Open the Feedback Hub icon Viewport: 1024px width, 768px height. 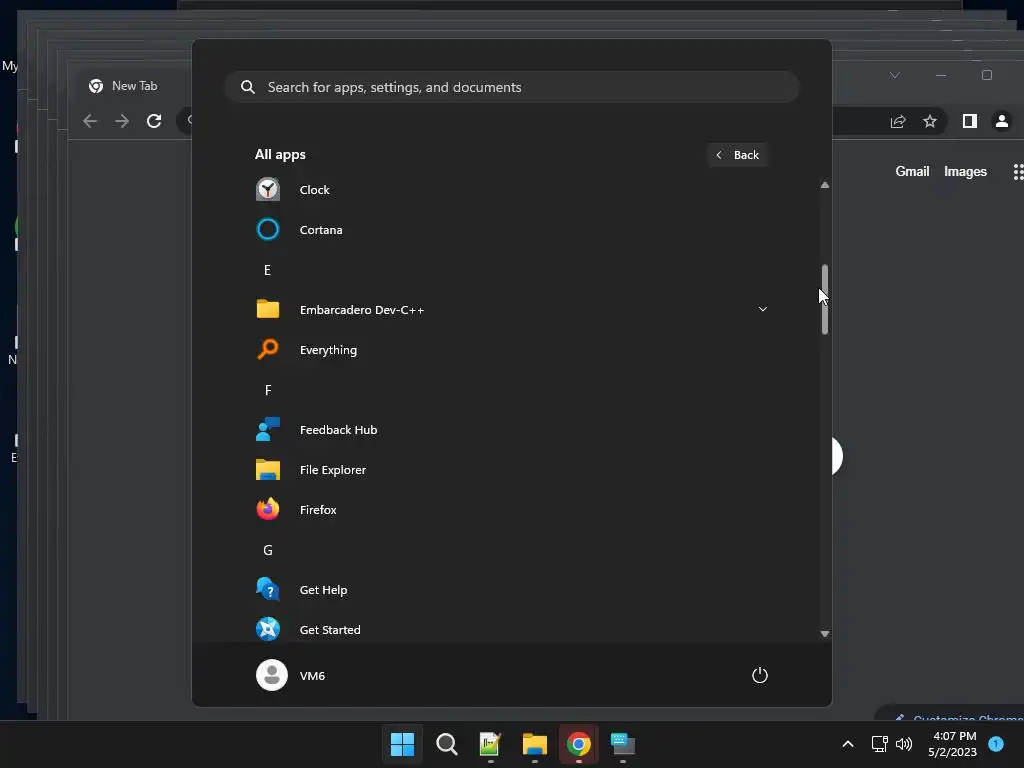268,430
